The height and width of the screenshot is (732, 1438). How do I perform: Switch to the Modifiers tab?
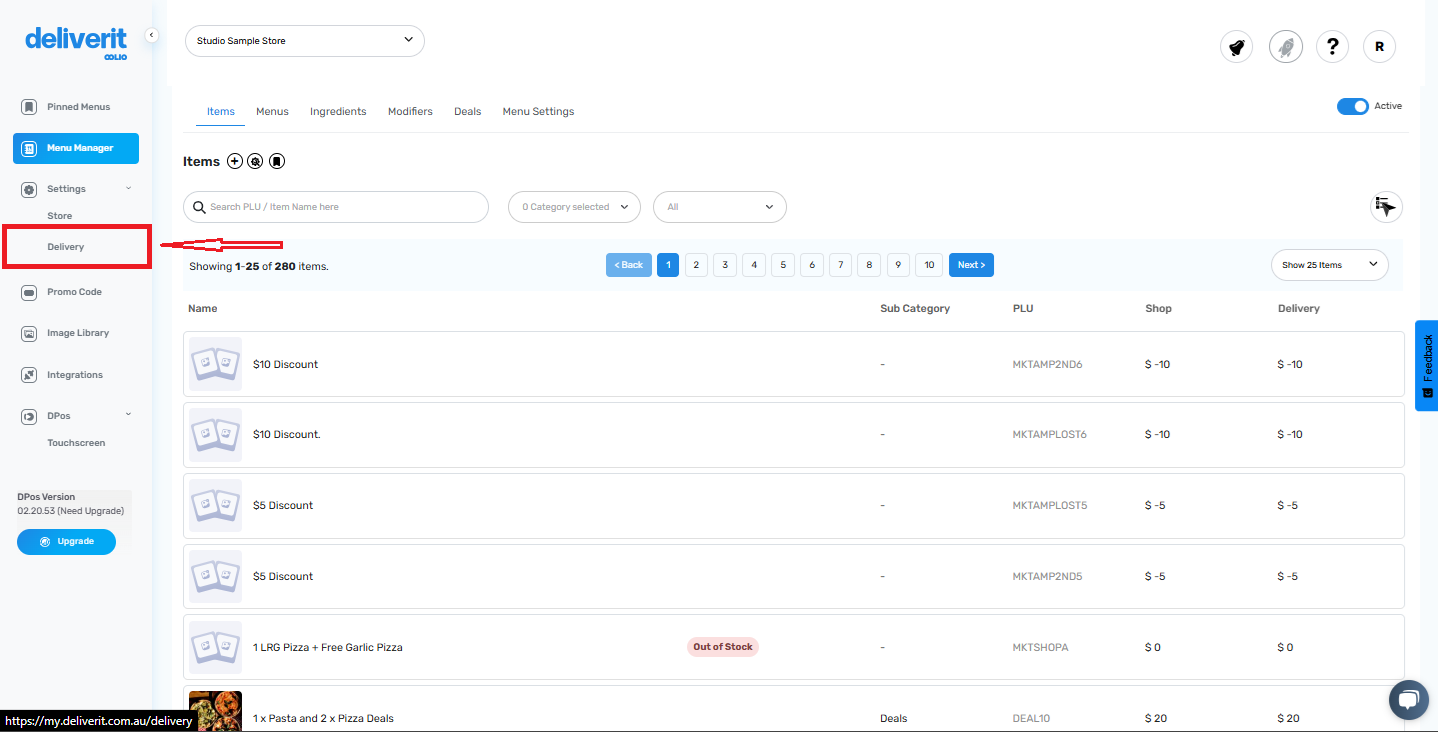[410, 111]
